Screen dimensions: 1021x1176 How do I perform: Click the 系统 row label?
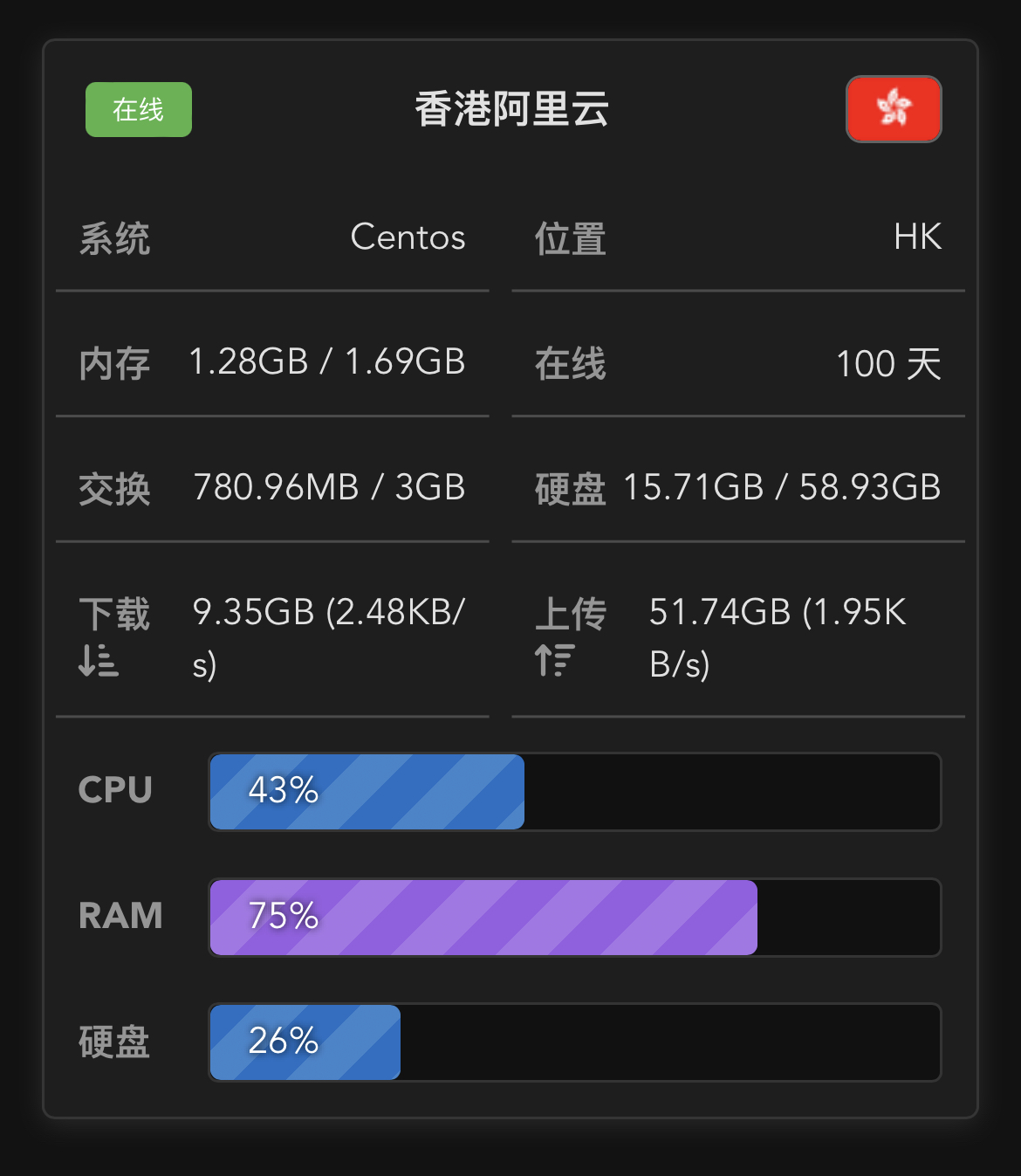tap(114, 238)
